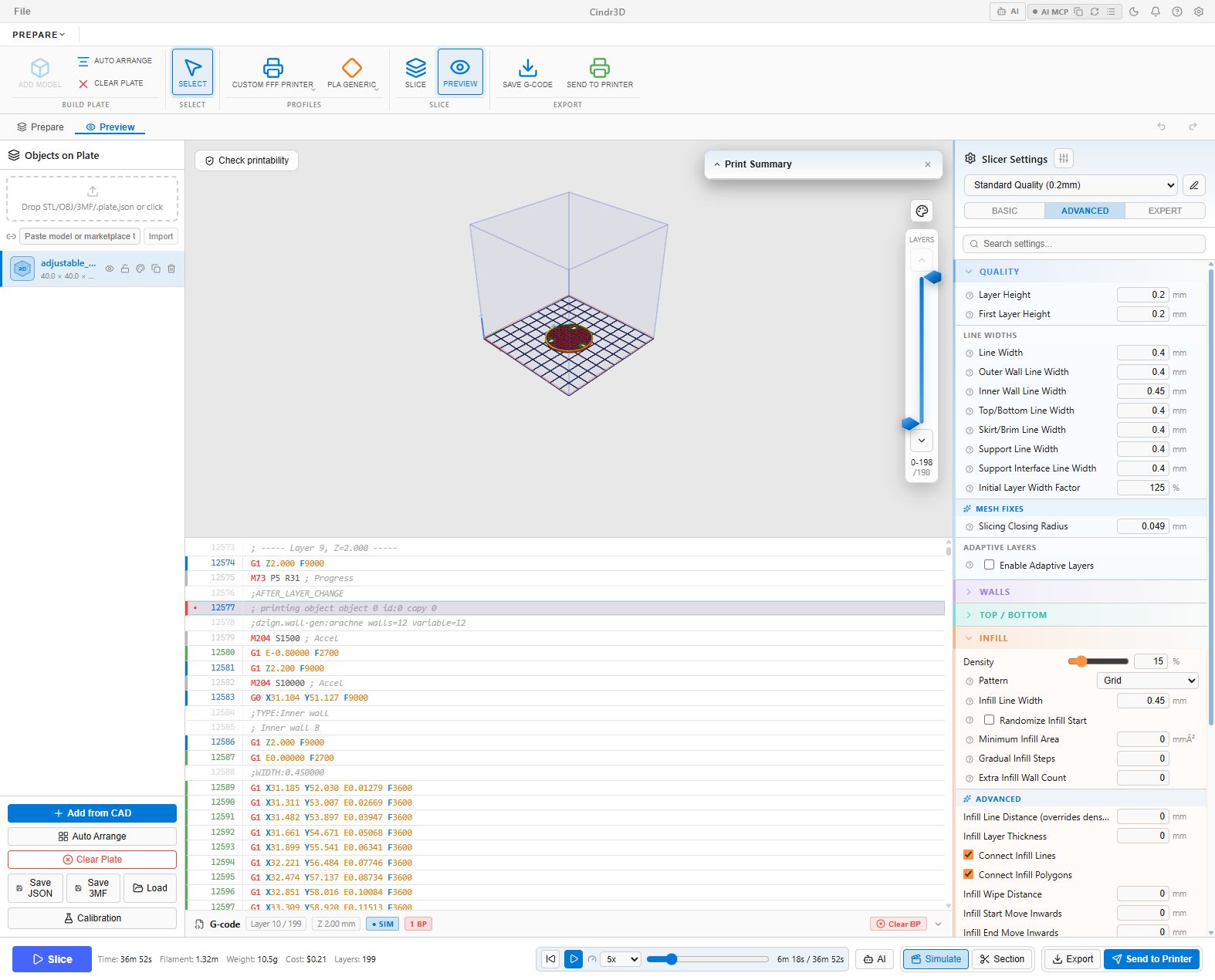Viewport: 1215px width, 980px height.
Task: Lock the adjustable model object
Action: pos(125,269)
